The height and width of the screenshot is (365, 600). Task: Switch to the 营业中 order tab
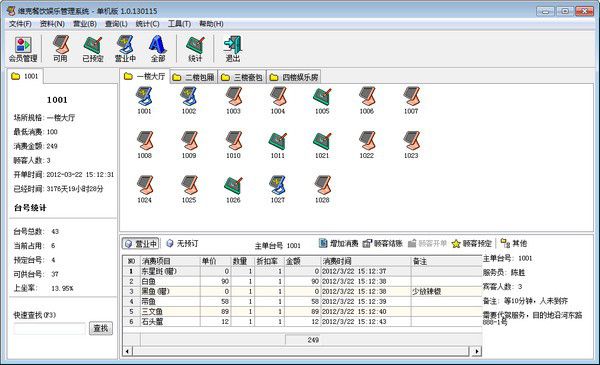coord(141,244)
